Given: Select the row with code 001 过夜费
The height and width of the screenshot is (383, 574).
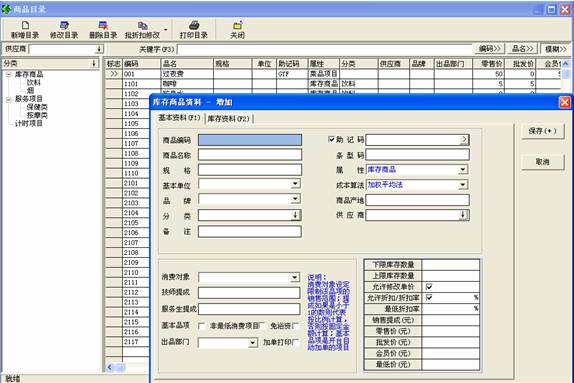Looking at the screenshot, I should [x=333, y=74].
